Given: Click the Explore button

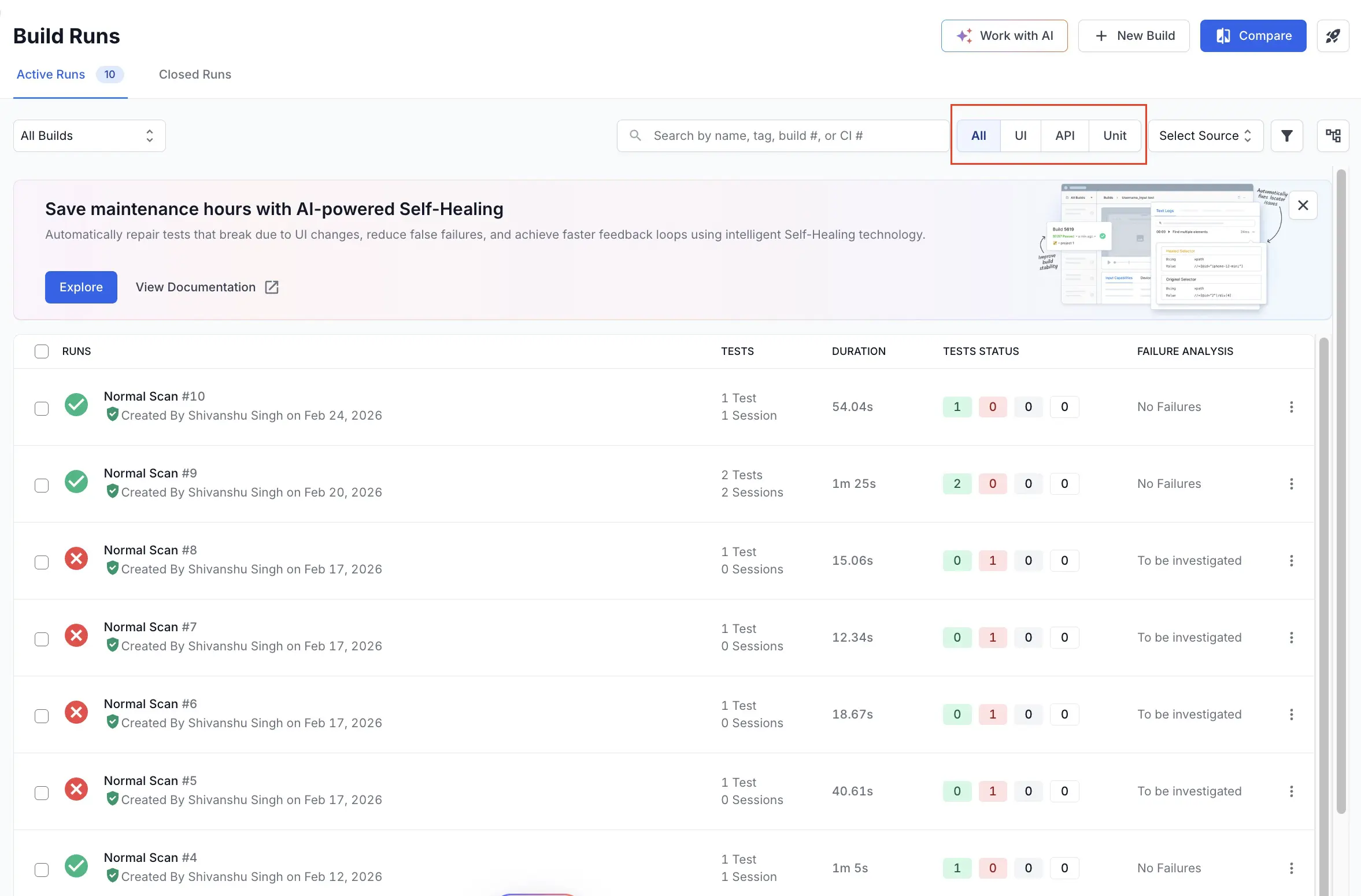Looking at the screenshot, I should [x=81, y=287].
